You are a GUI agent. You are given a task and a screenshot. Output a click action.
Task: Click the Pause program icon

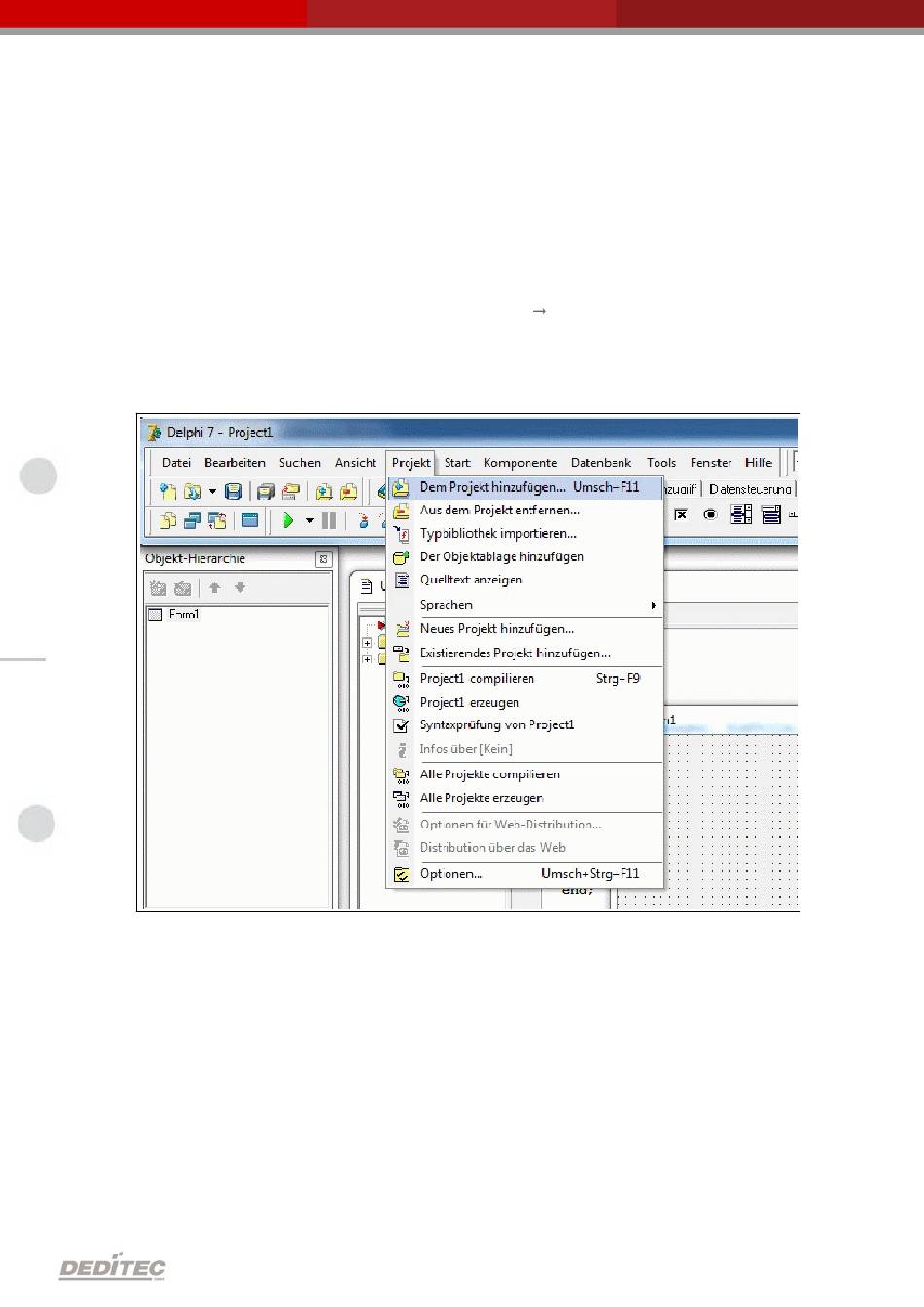click(x=329, y=520)
